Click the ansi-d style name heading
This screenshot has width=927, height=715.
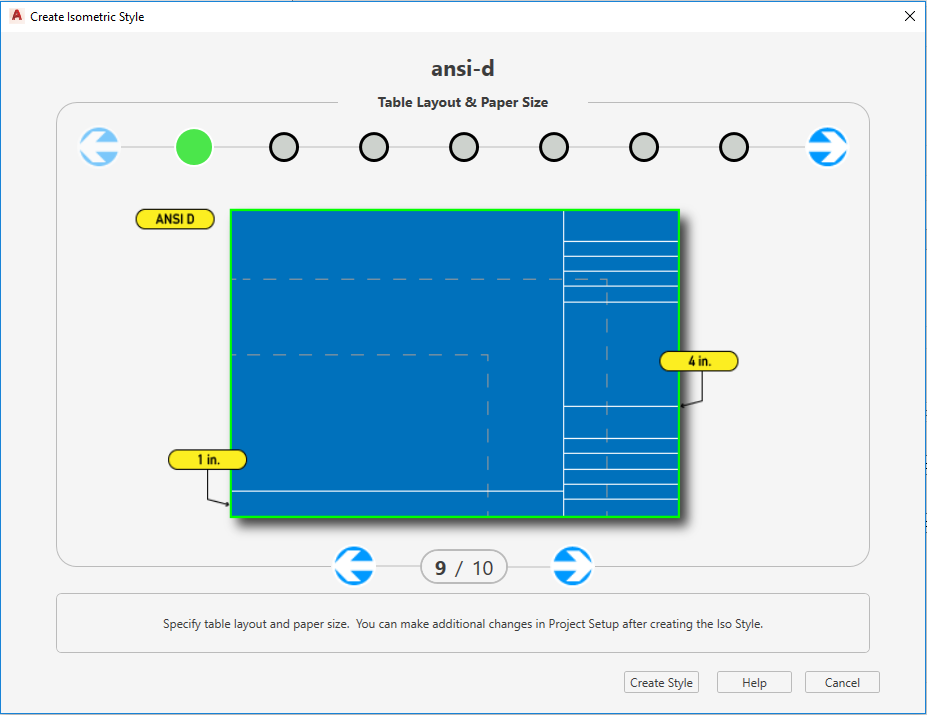tap(463, 69)
